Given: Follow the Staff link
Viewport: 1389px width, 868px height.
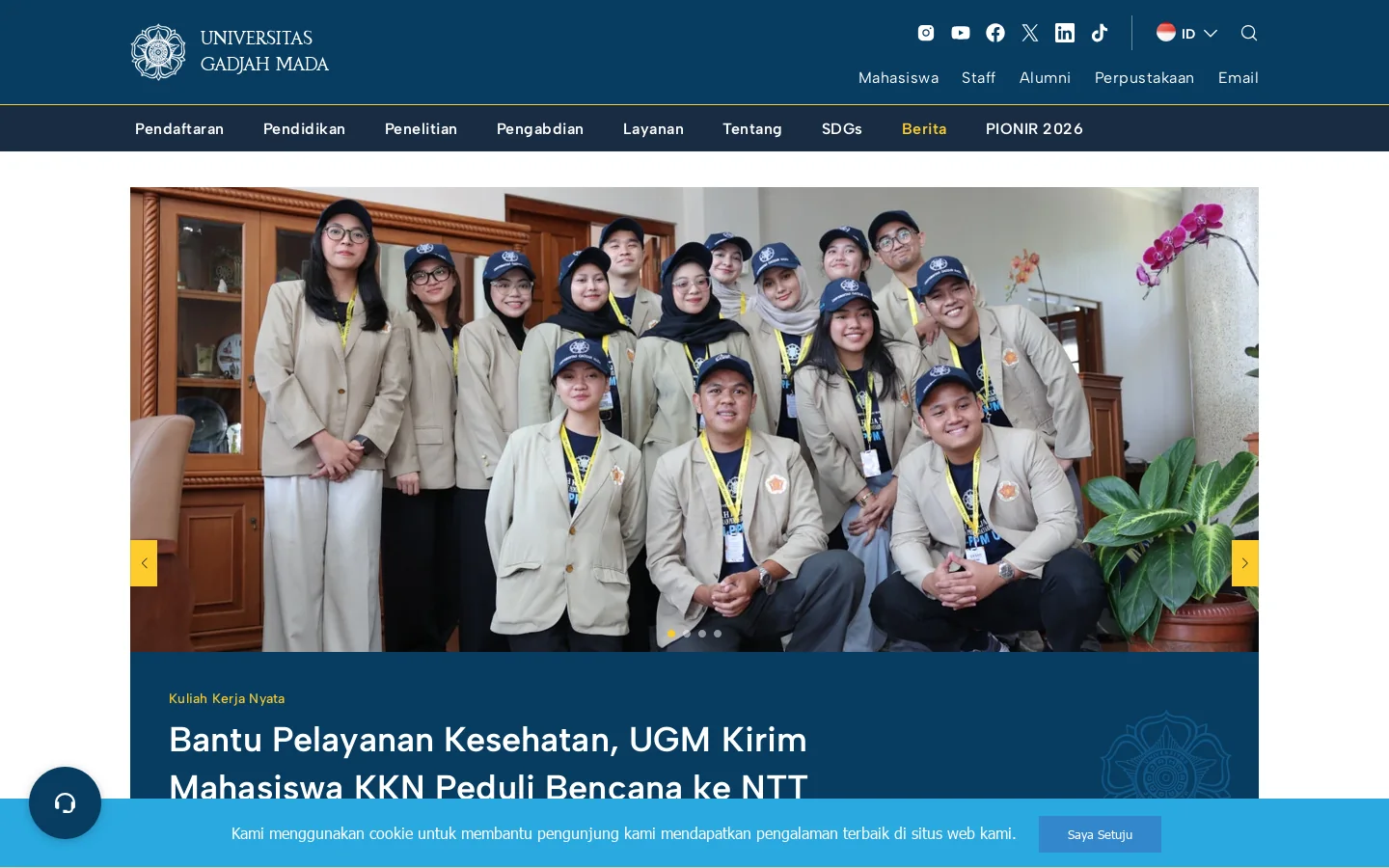Looking at the screenshot, I should click(x=978, y=77).
